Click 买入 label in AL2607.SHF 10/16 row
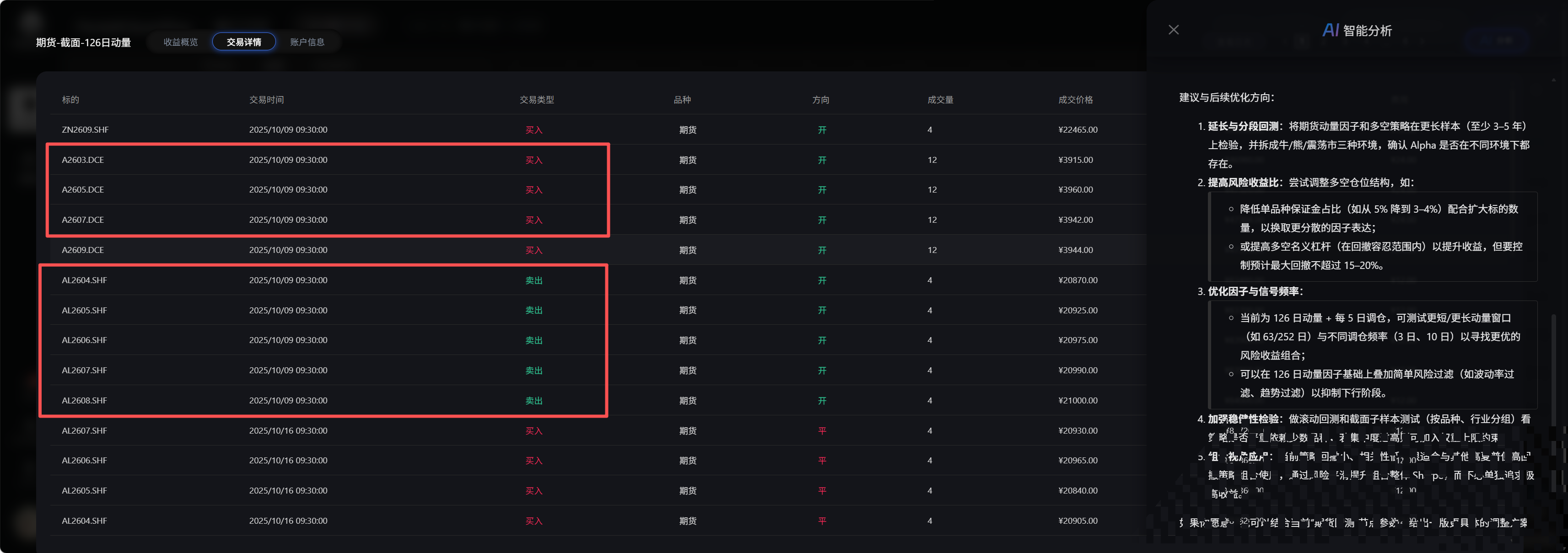Image resolution: width=1568 pixels, height=553 pixels. (534, 431)
